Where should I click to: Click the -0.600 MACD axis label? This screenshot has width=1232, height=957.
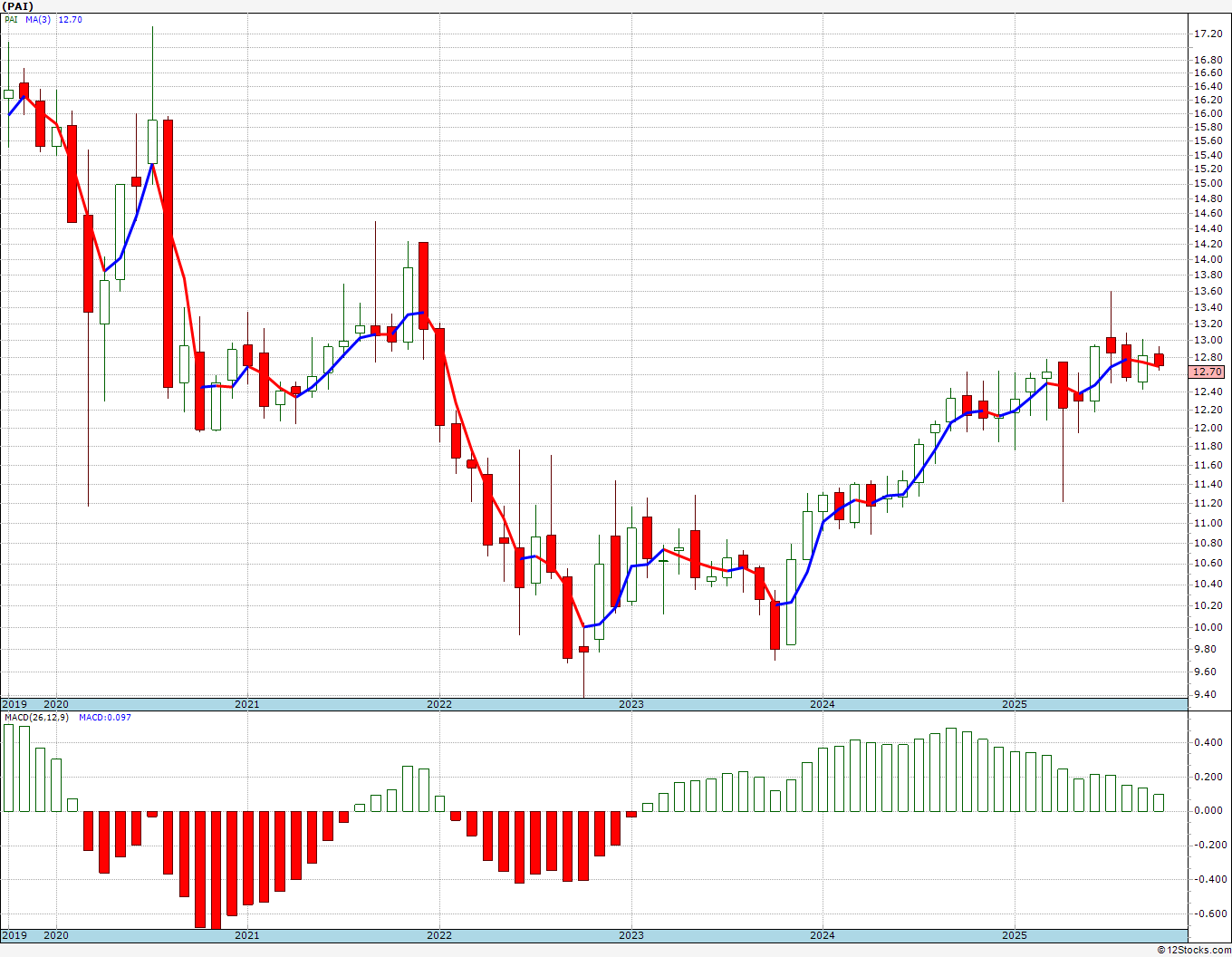[x=1208, y=913]
